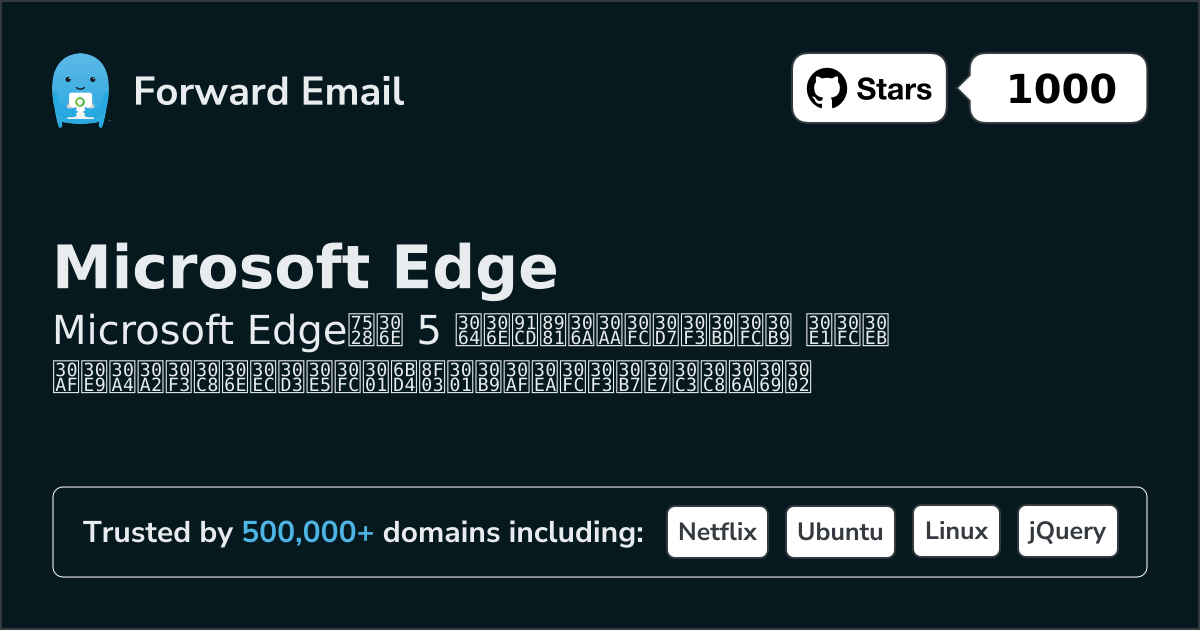Click the second subtitle line of boxed glyphs
This screenshot has width=1200, height=630.
430,376
